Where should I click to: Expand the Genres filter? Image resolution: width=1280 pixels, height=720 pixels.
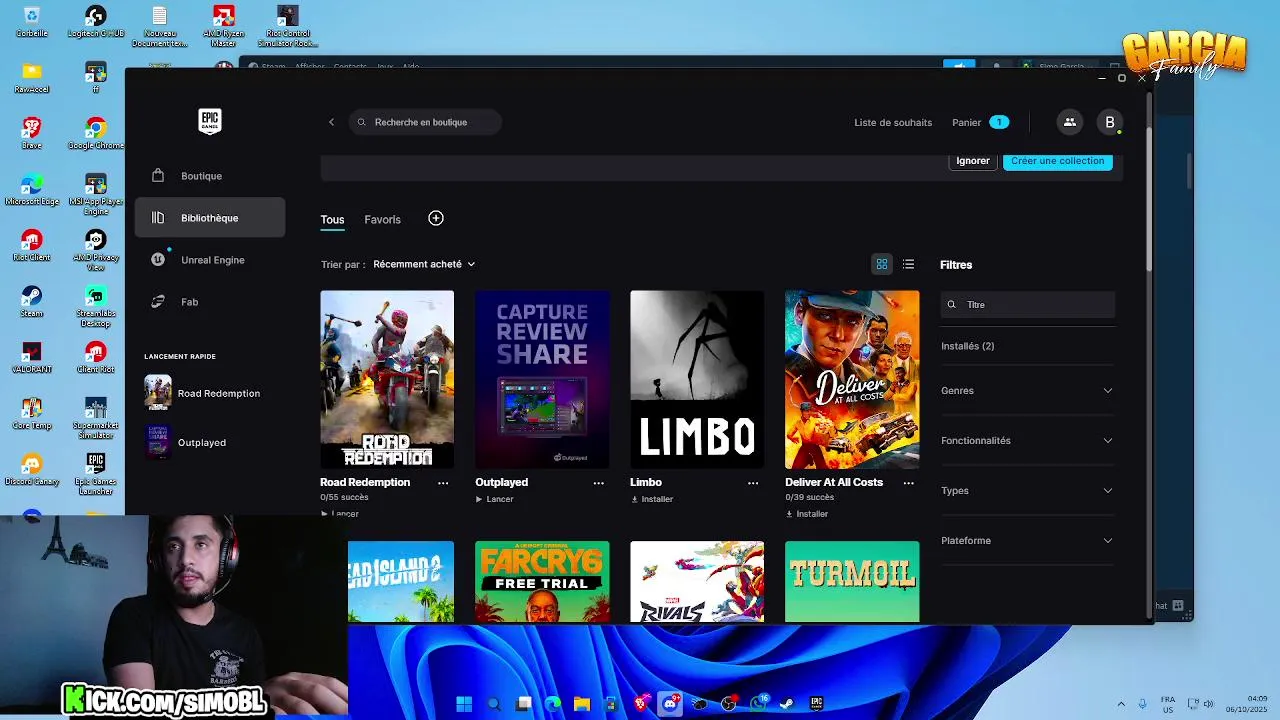tap(1027, 390)
